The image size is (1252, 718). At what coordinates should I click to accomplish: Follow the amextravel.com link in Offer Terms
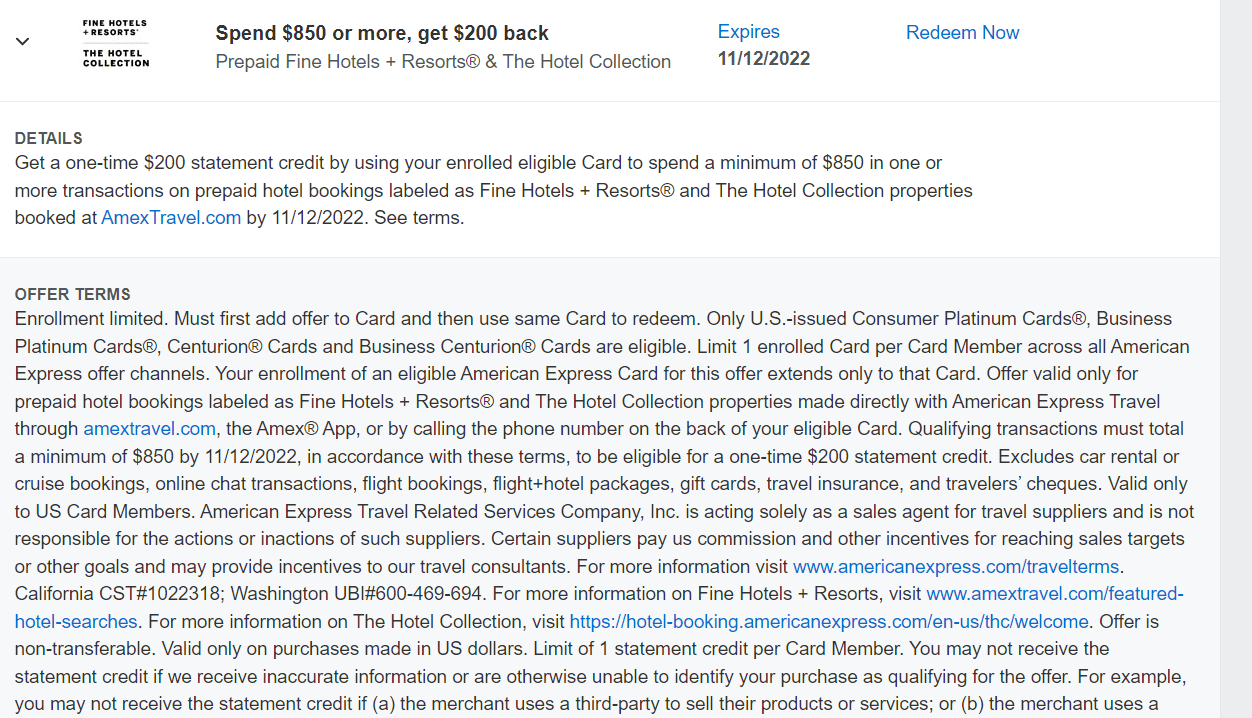point(149,428)
